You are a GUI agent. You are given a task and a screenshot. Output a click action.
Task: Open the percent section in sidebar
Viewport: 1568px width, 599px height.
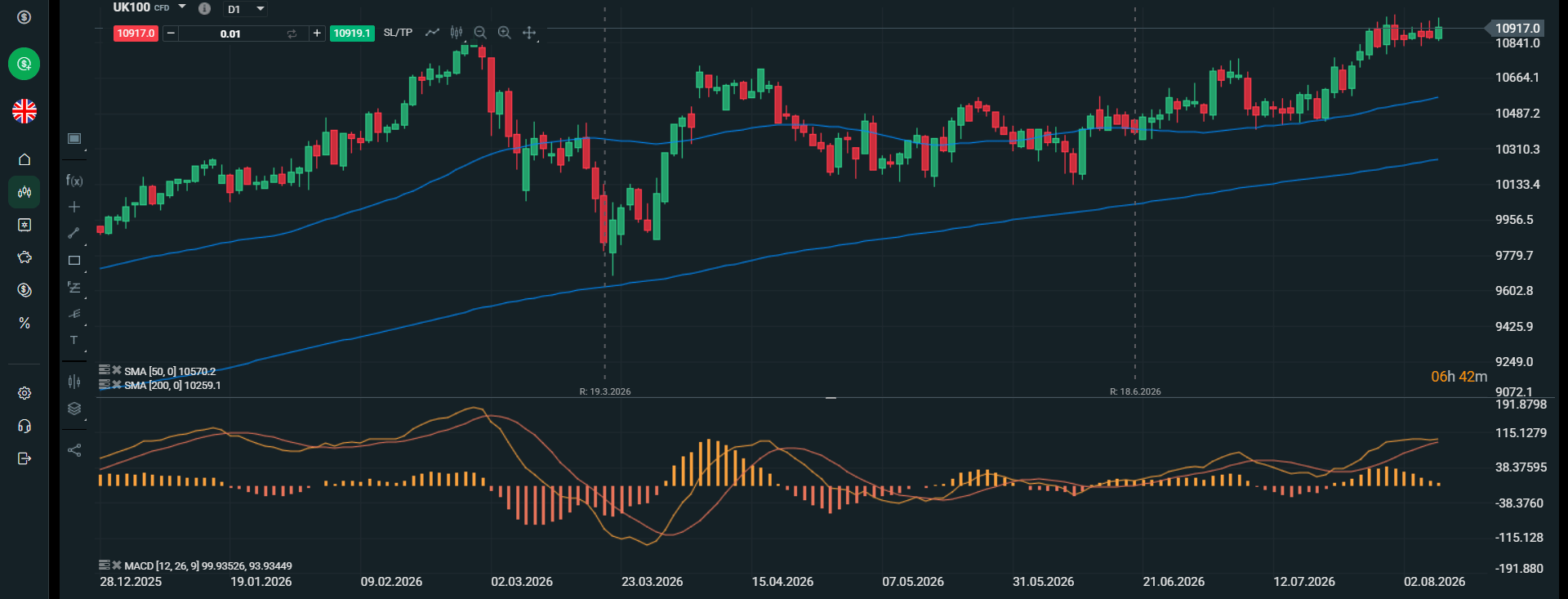point(24,324)
